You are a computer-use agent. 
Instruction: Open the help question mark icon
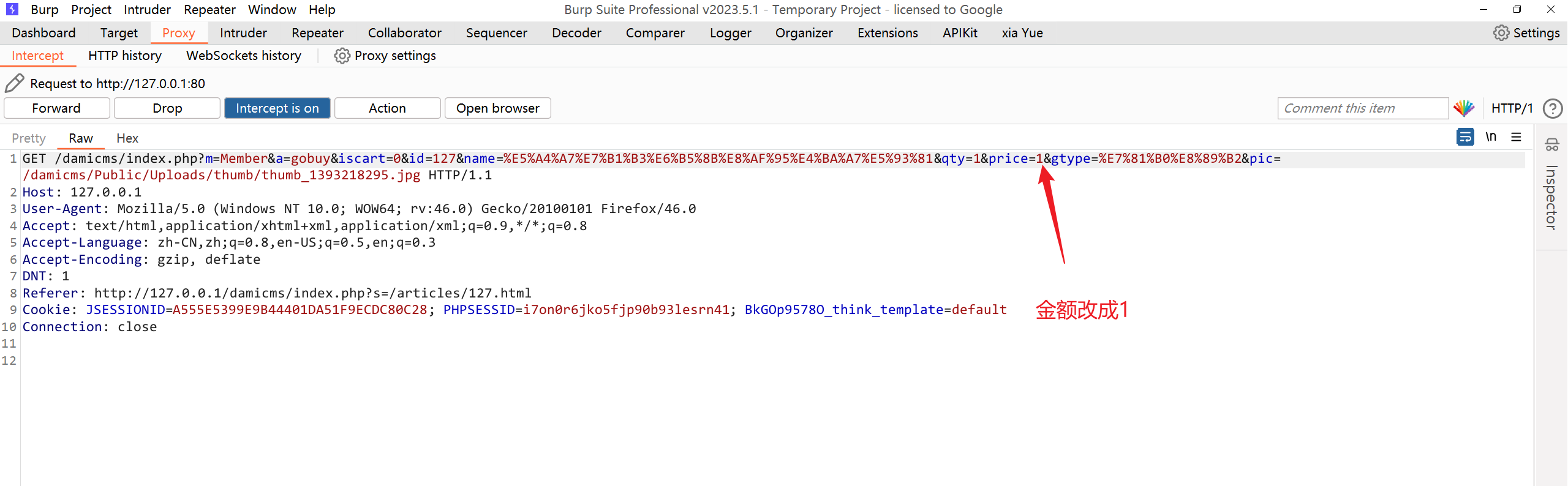point(1553,108)
